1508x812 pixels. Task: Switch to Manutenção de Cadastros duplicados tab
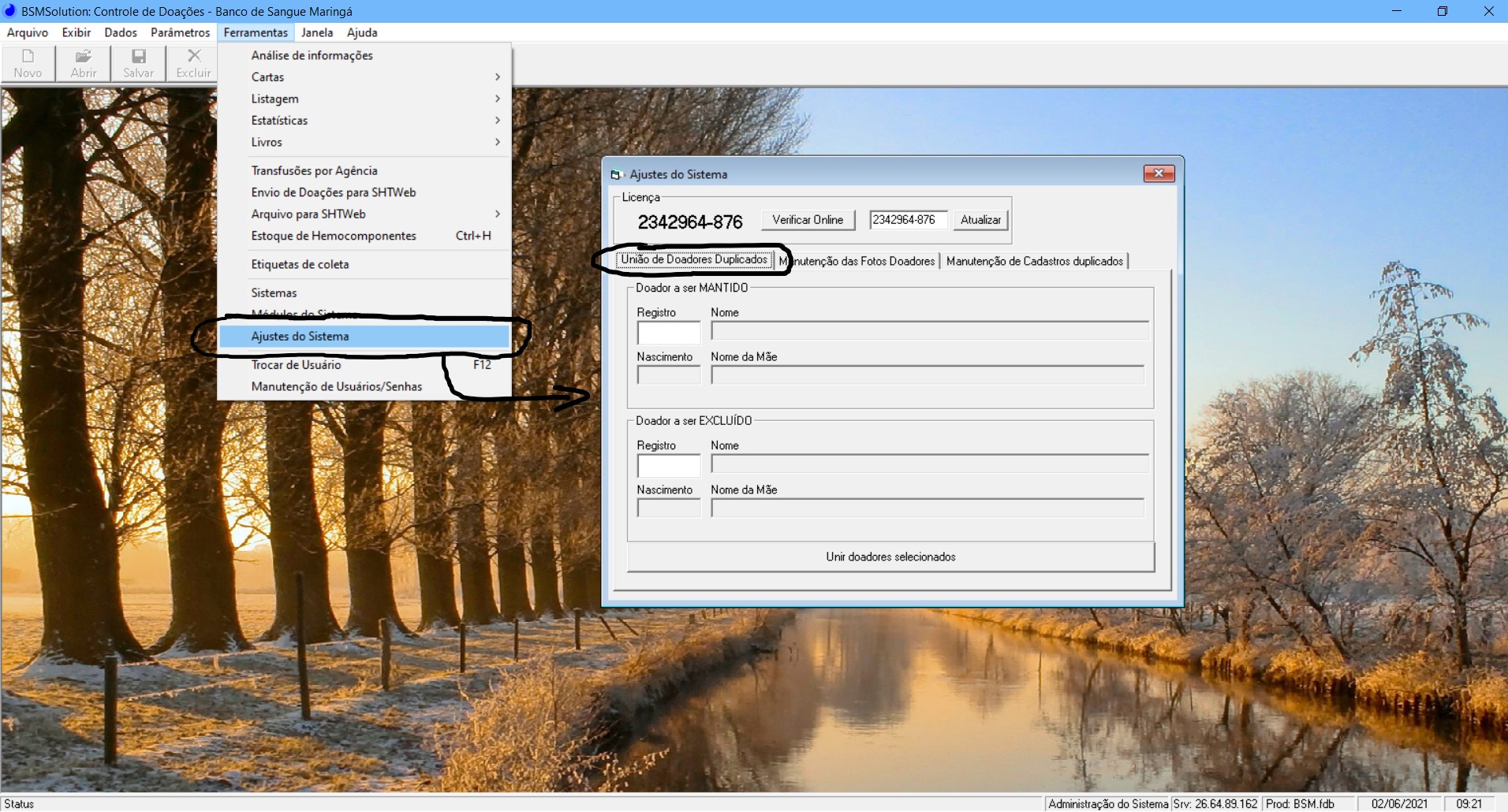[1034, 261]
